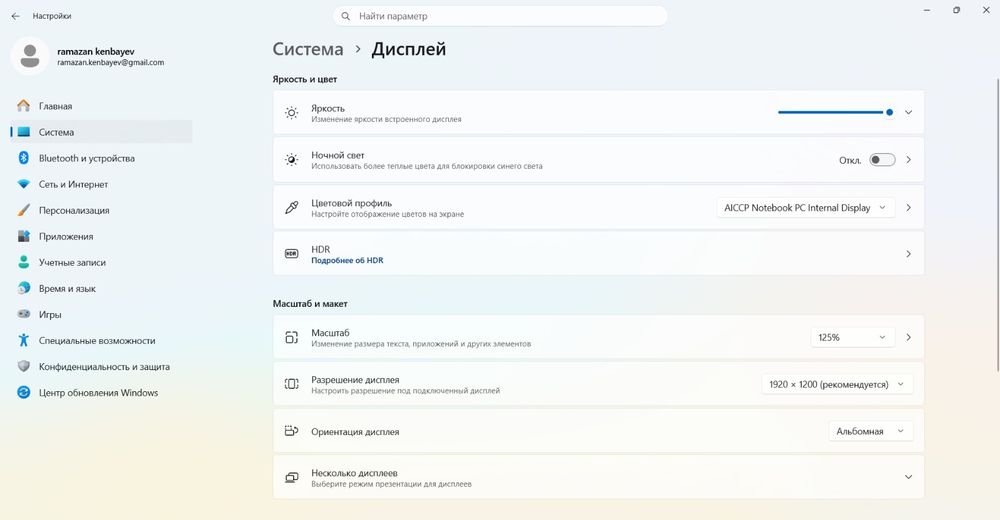Click the vertical scrollbar on the right
Screen dimensions: 1000x520
[x=996, y=223]
